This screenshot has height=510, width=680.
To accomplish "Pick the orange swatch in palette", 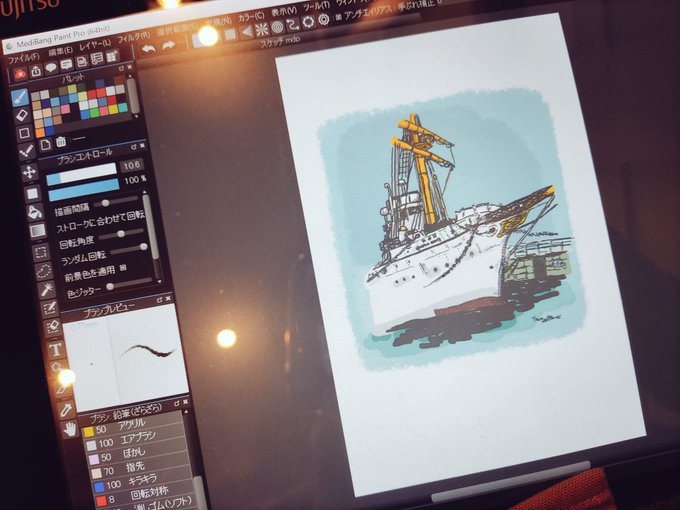I will (40, 132).
